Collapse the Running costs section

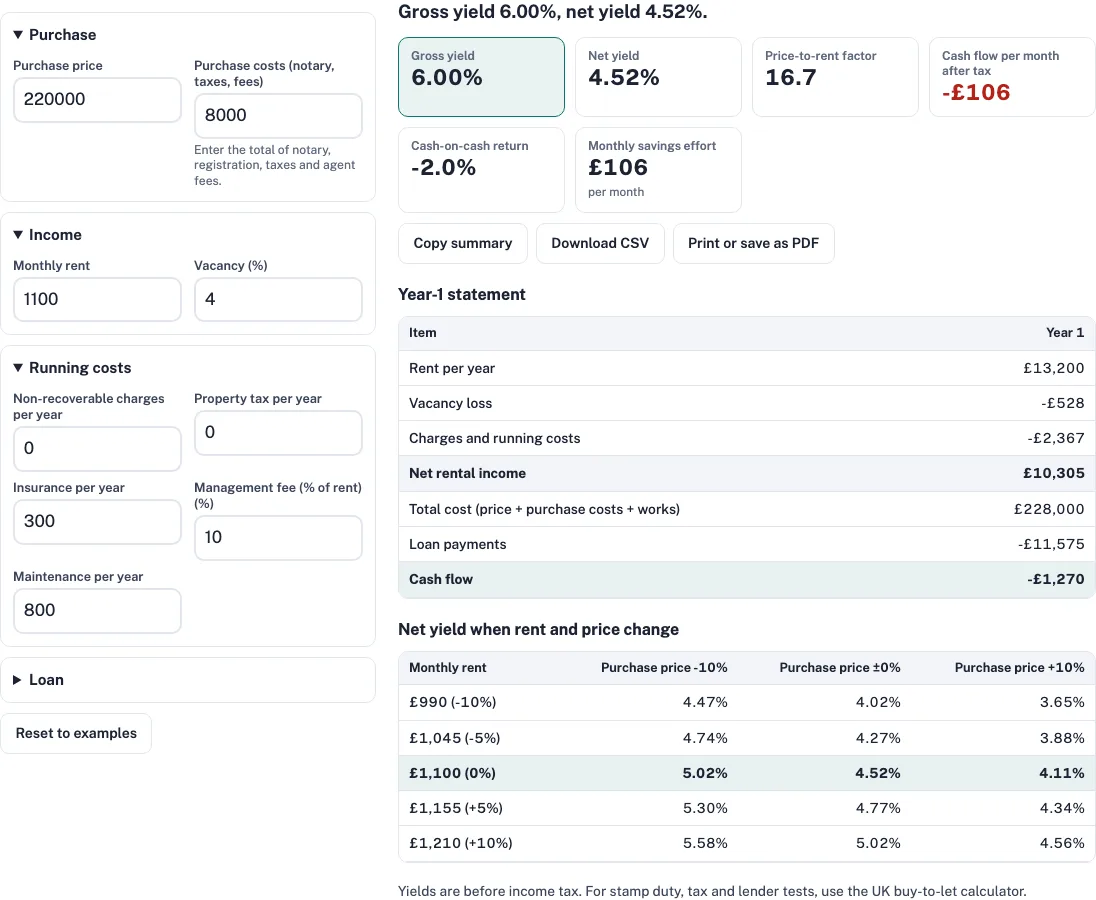[x=72, y=368]
